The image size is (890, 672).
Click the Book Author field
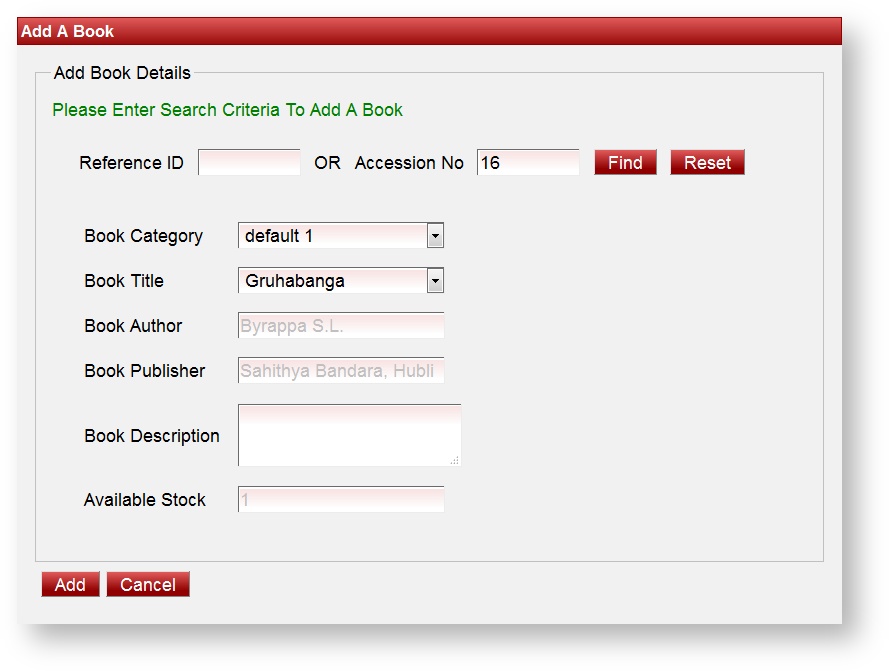coord(340,326)
